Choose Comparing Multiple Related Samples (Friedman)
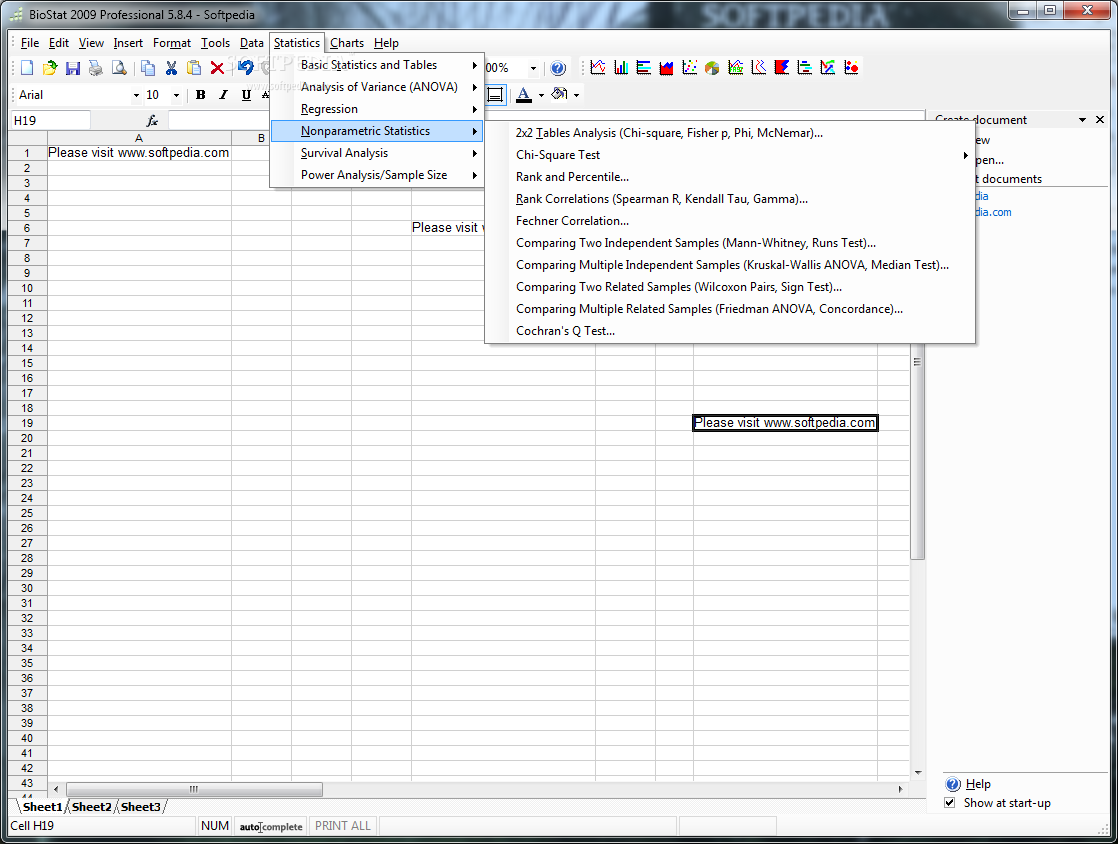 [730, 309]
